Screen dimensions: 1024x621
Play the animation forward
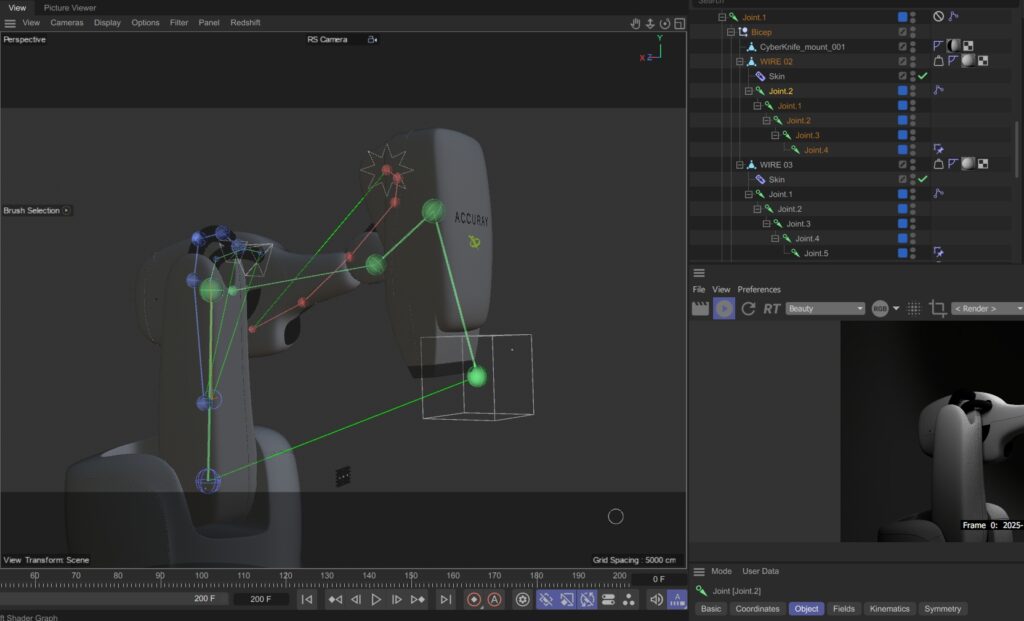(376, 599)
